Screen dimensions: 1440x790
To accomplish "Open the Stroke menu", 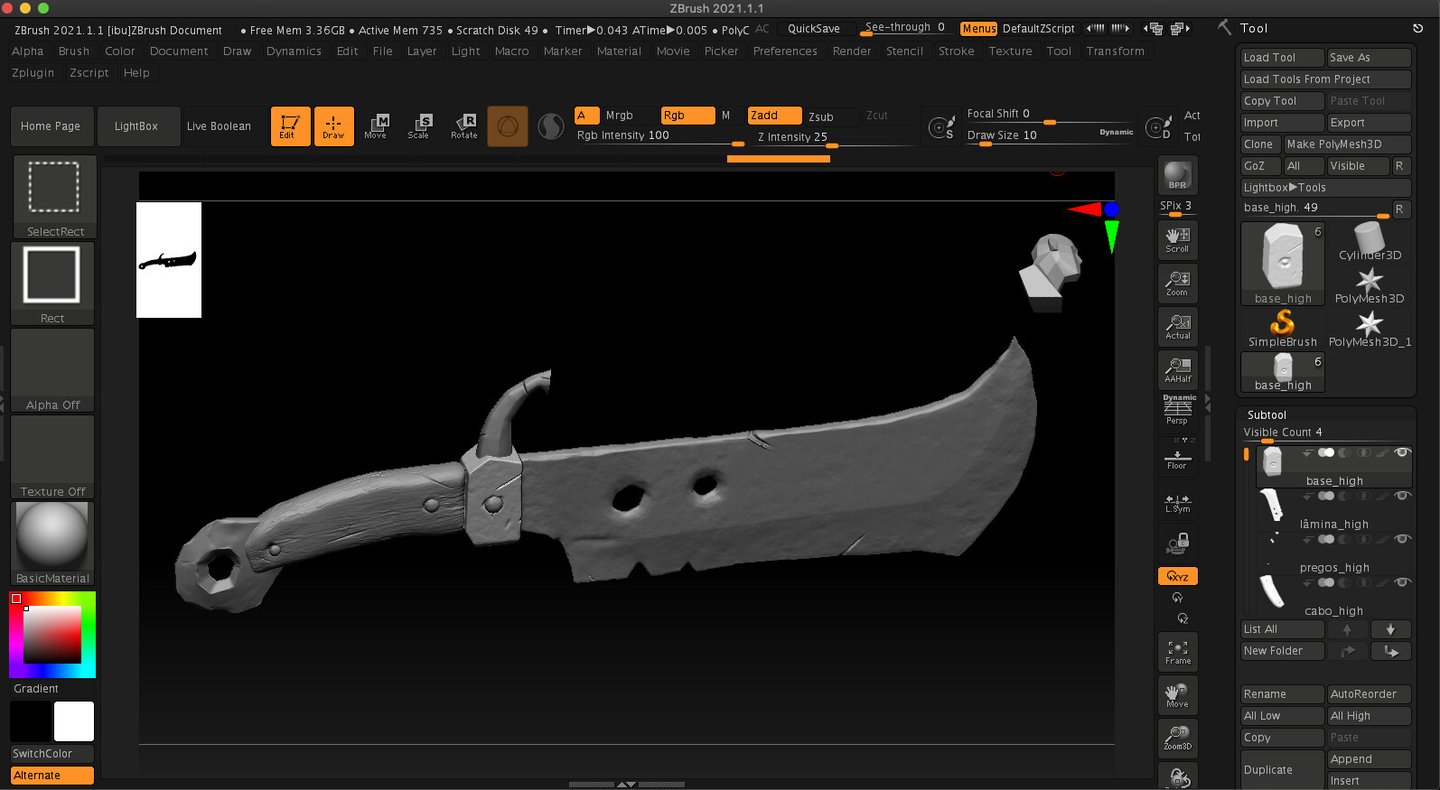I will tap(955, 51).
